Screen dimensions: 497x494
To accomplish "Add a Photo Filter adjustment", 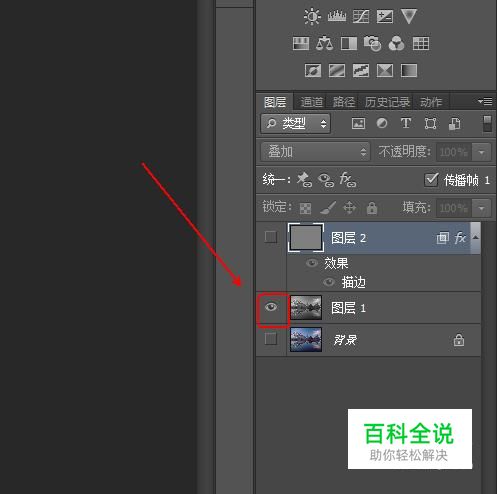I will point(372,44).
